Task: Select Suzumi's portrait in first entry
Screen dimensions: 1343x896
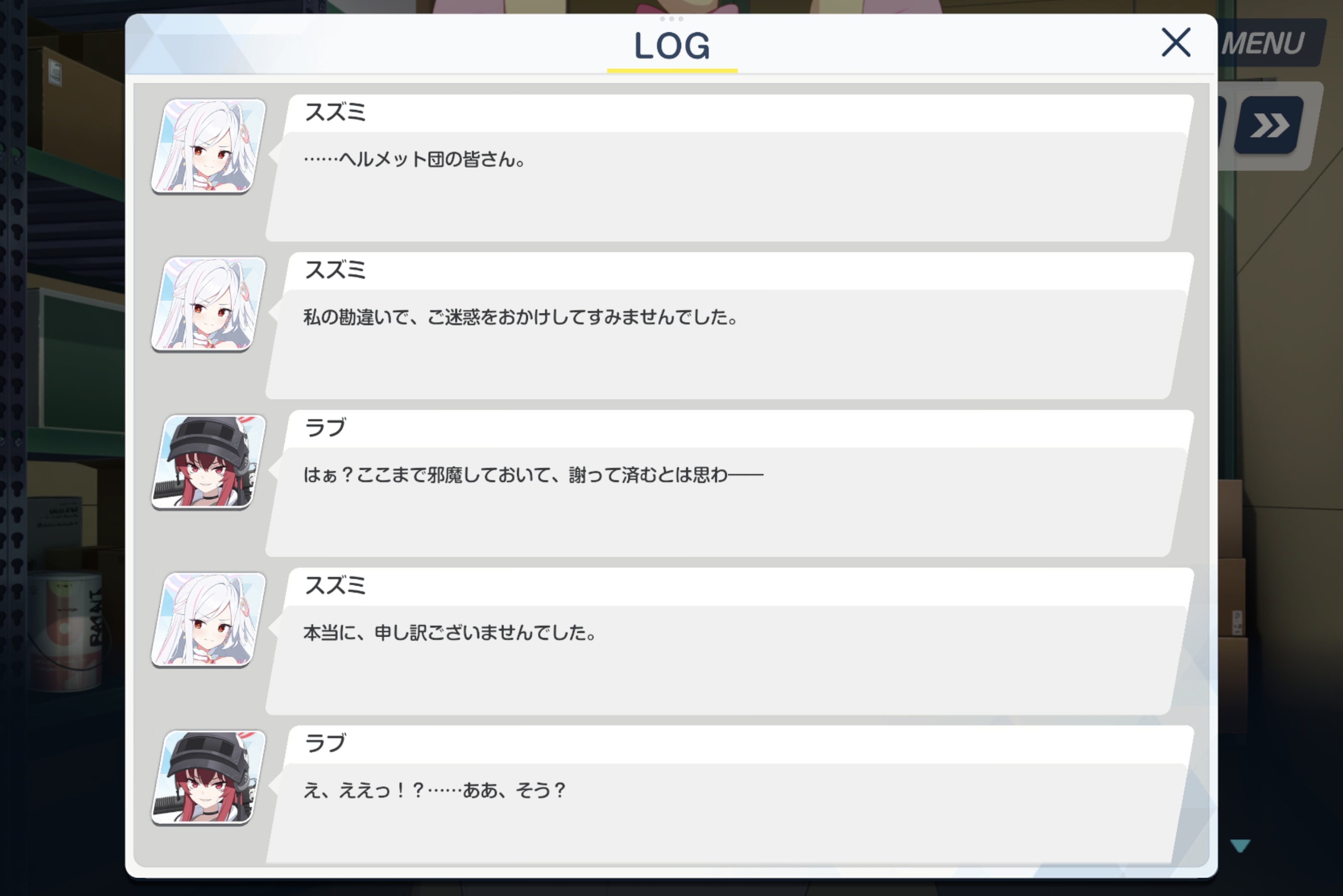Action: 209,146
